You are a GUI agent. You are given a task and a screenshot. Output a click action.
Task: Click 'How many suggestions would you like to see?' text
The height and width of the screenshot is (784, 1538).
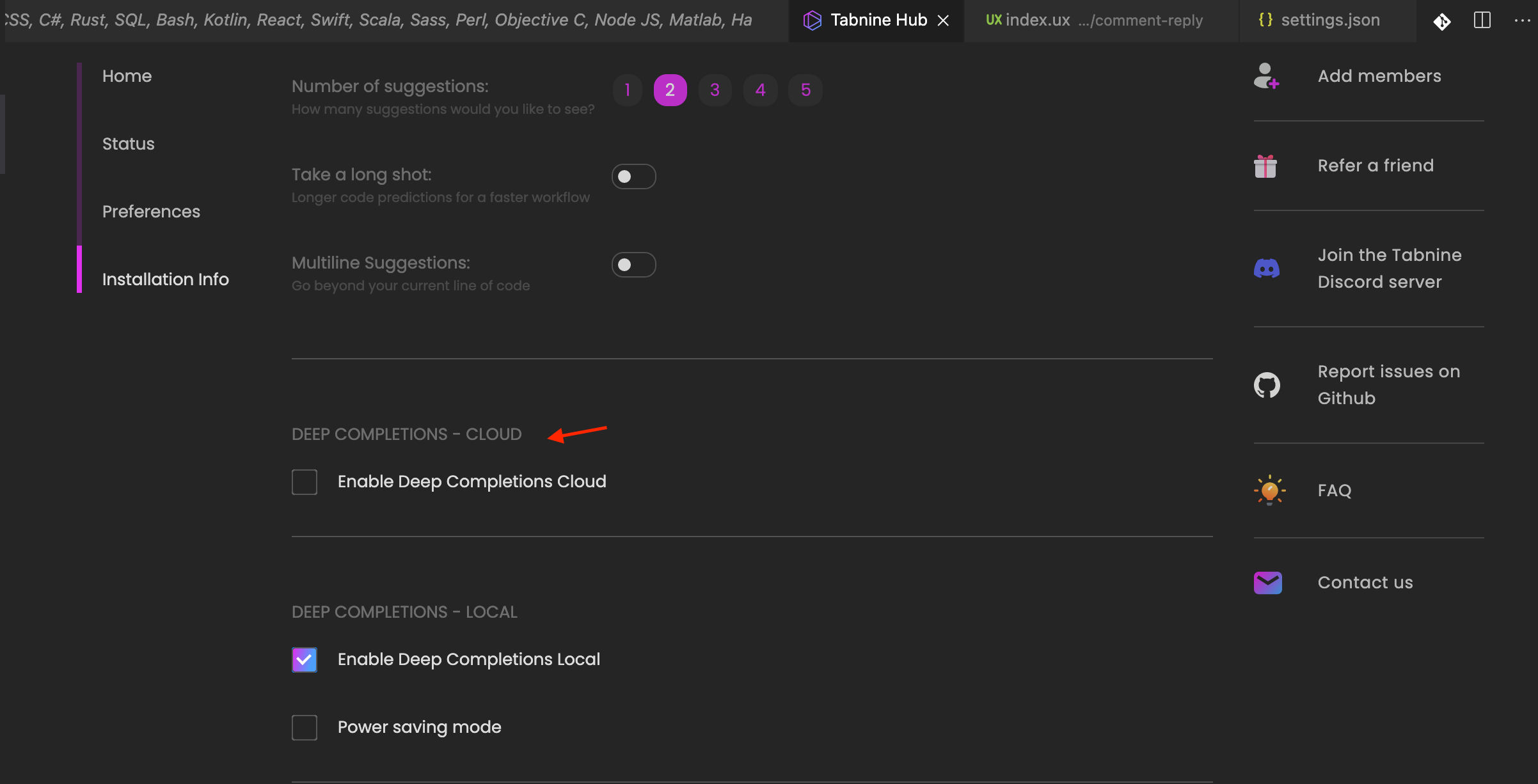[443, 109]
